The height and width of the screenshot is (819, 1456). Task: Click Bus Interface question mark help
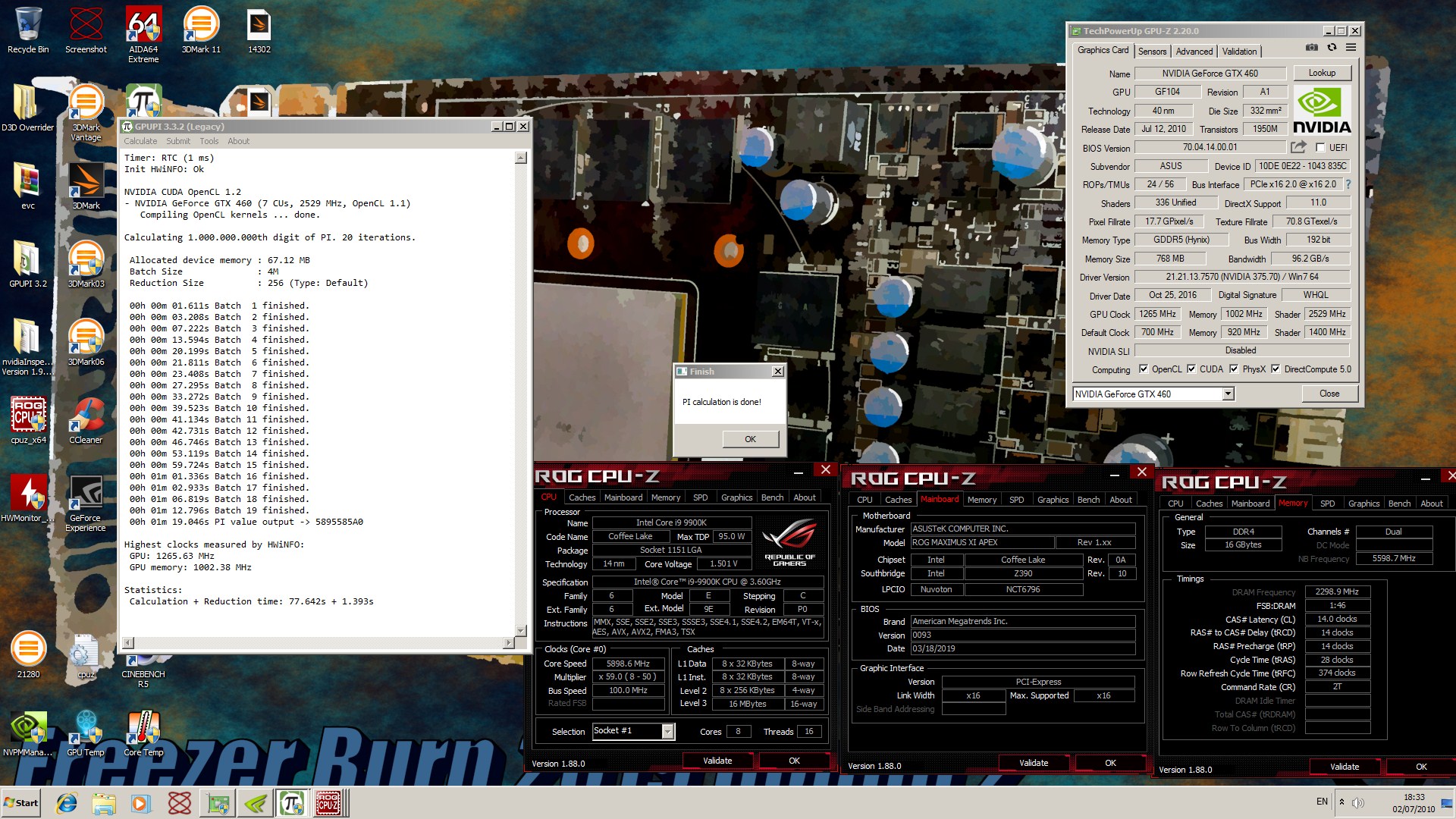pyautogui.click(x=1348, y=184)
